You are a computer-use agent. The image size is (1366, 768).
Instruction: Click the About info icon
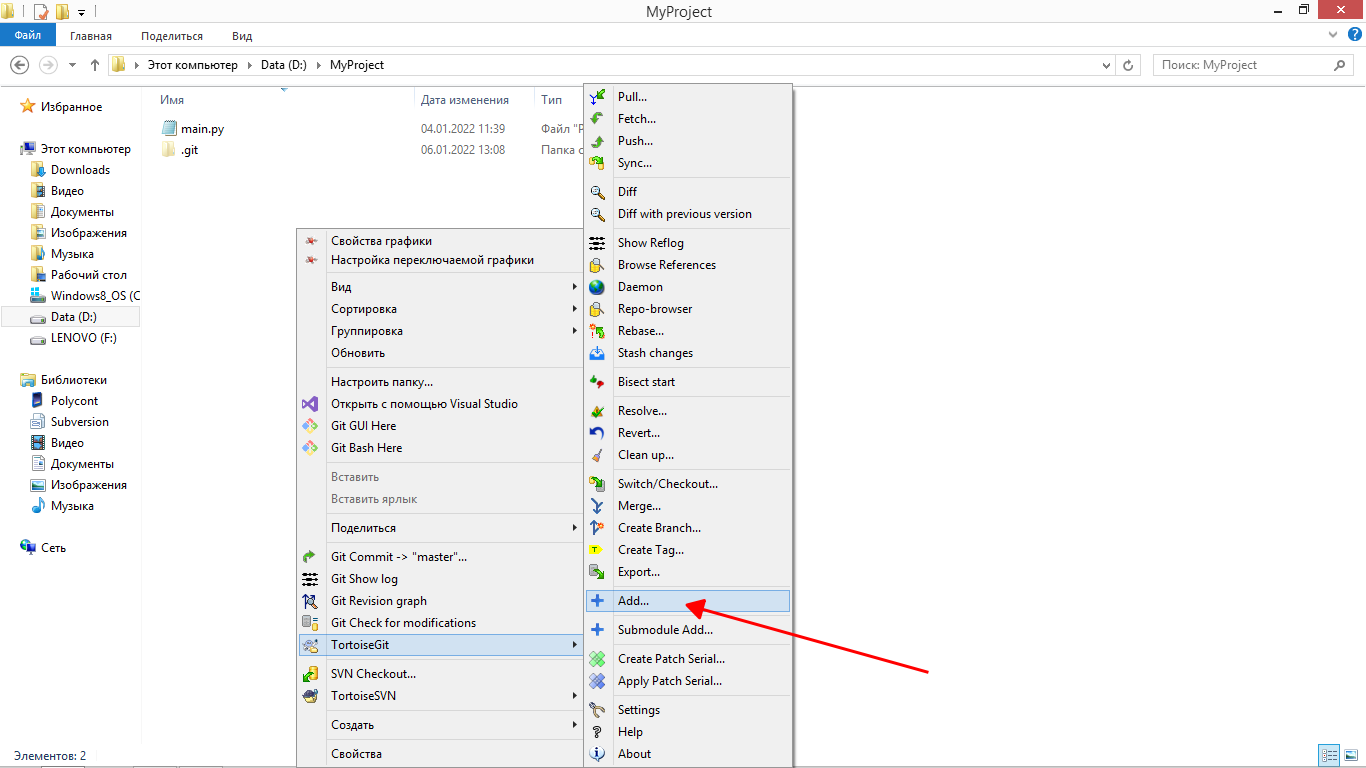pyautogui.click(x=598, y=754)
